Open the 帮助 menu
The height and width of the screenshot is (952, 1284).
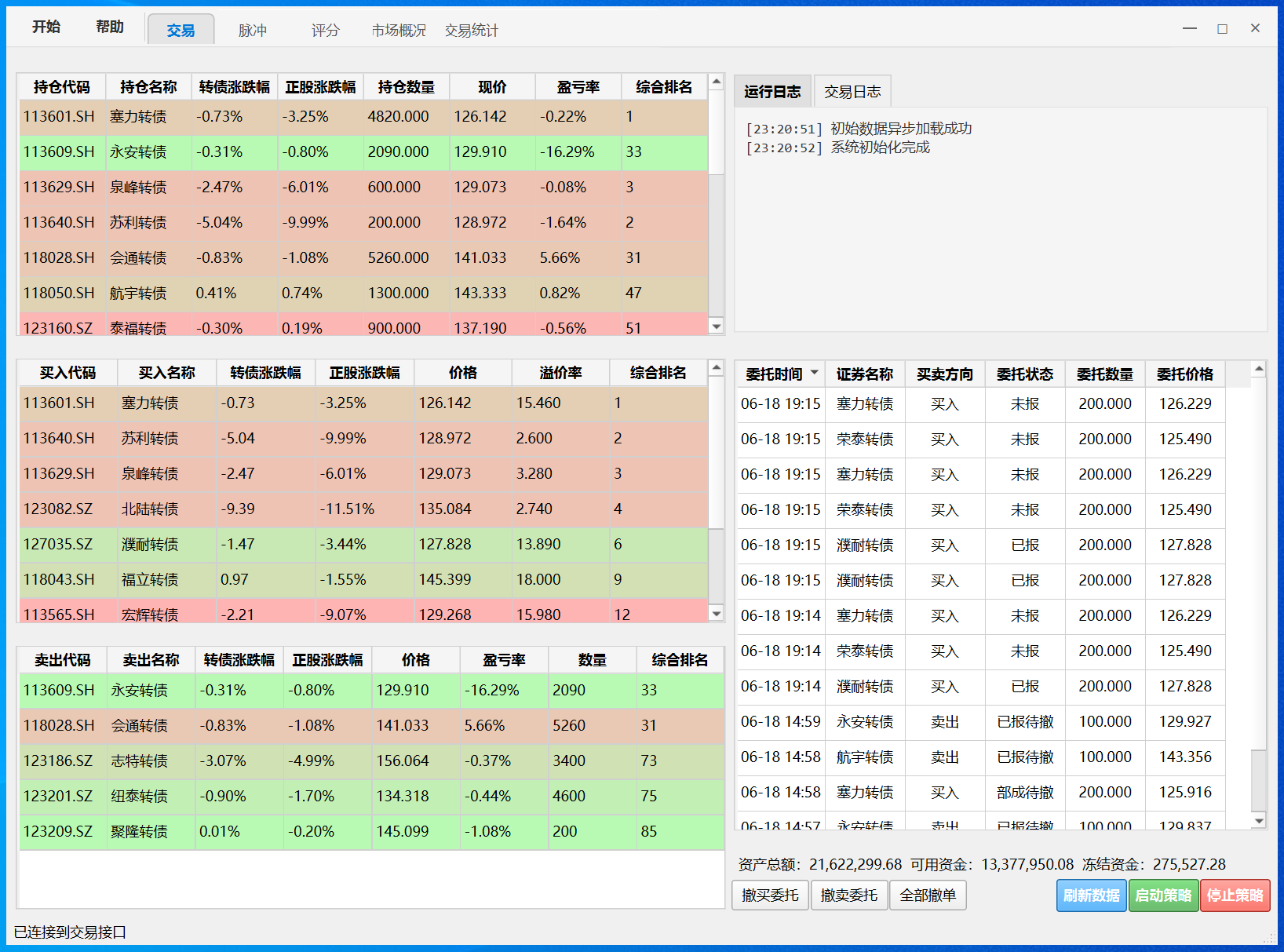110,27
